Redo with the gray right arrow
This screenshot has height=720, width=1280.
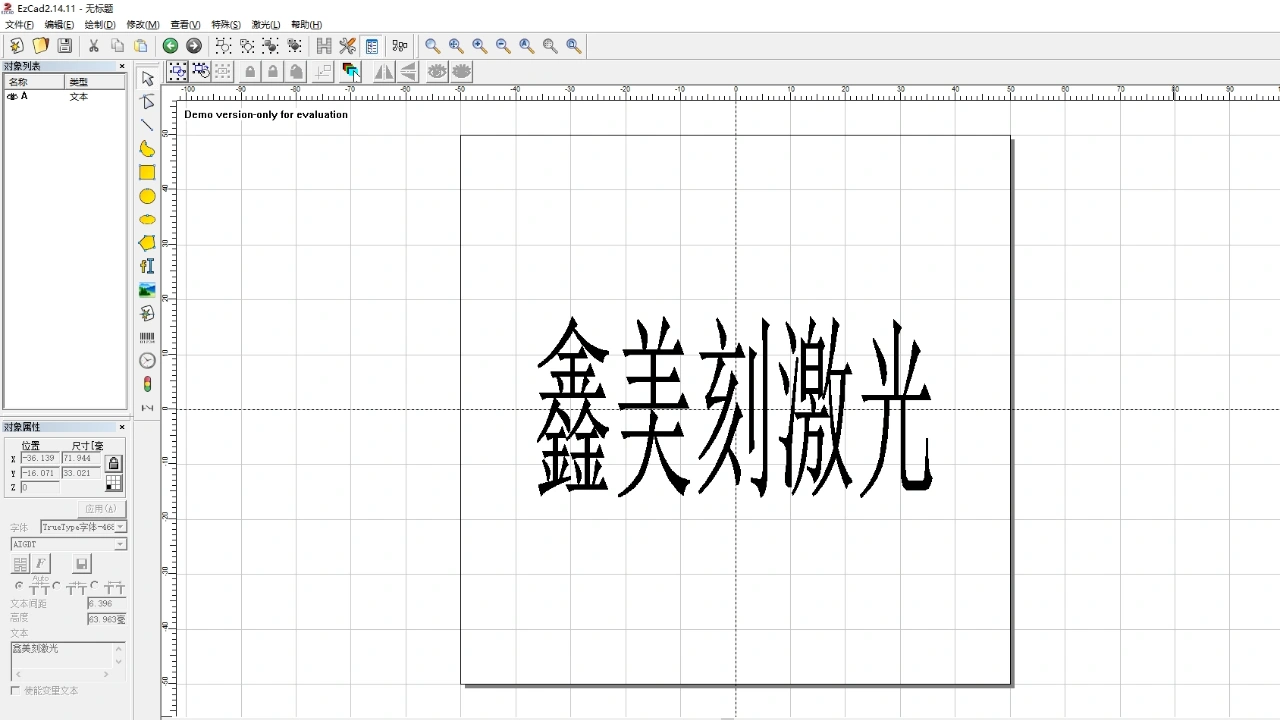pos(194,46)
